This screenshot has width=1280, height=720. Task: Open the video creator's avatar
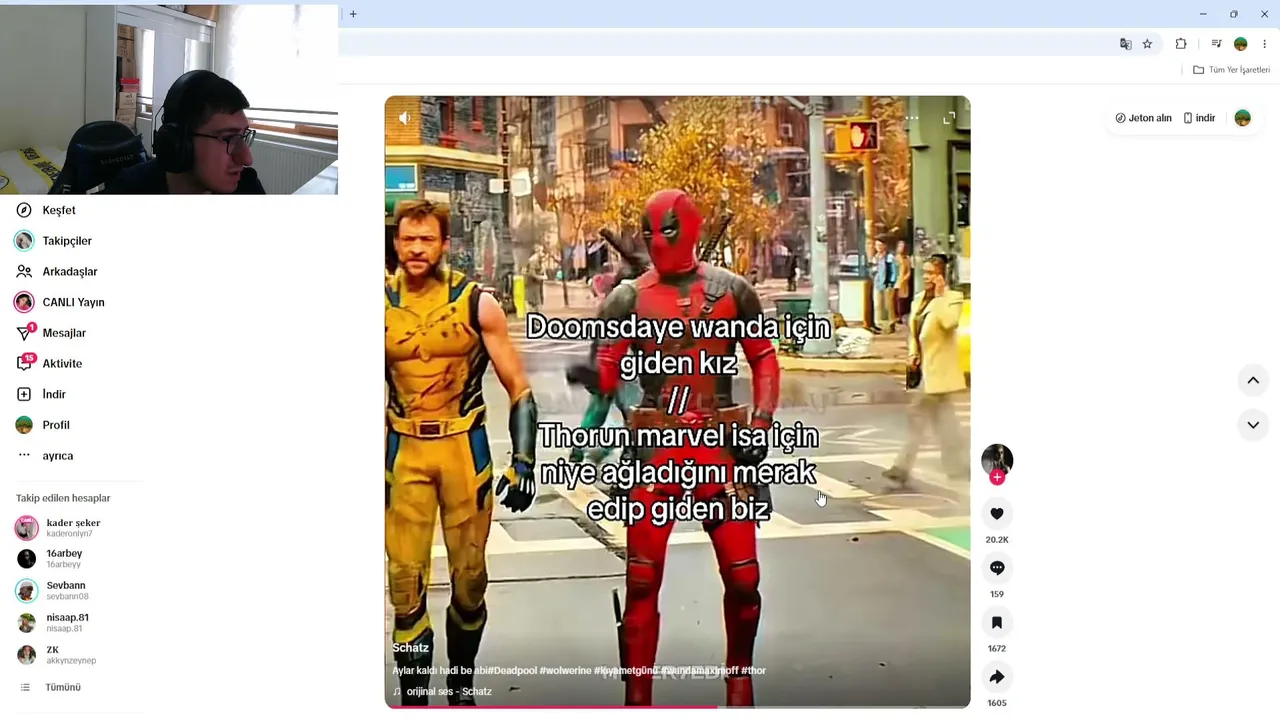[997, 460]
